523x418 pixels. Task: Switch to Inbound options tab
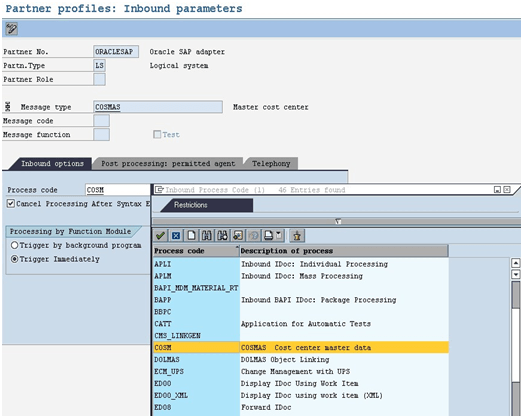(x=52, y=163)
